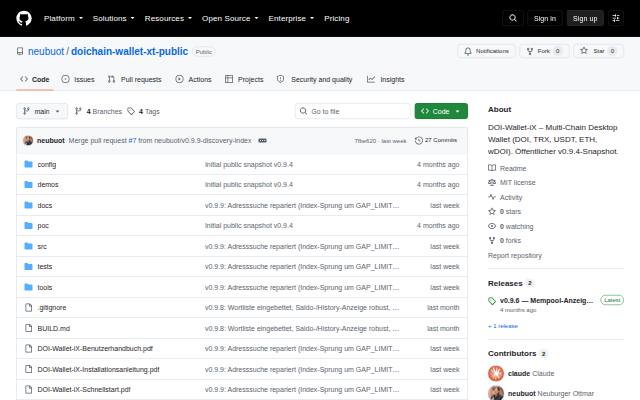Open the v0.9.6 Mempool-Anzeig release
The height and width of the screenshot is (400, 640).
(x=546, y=300)
